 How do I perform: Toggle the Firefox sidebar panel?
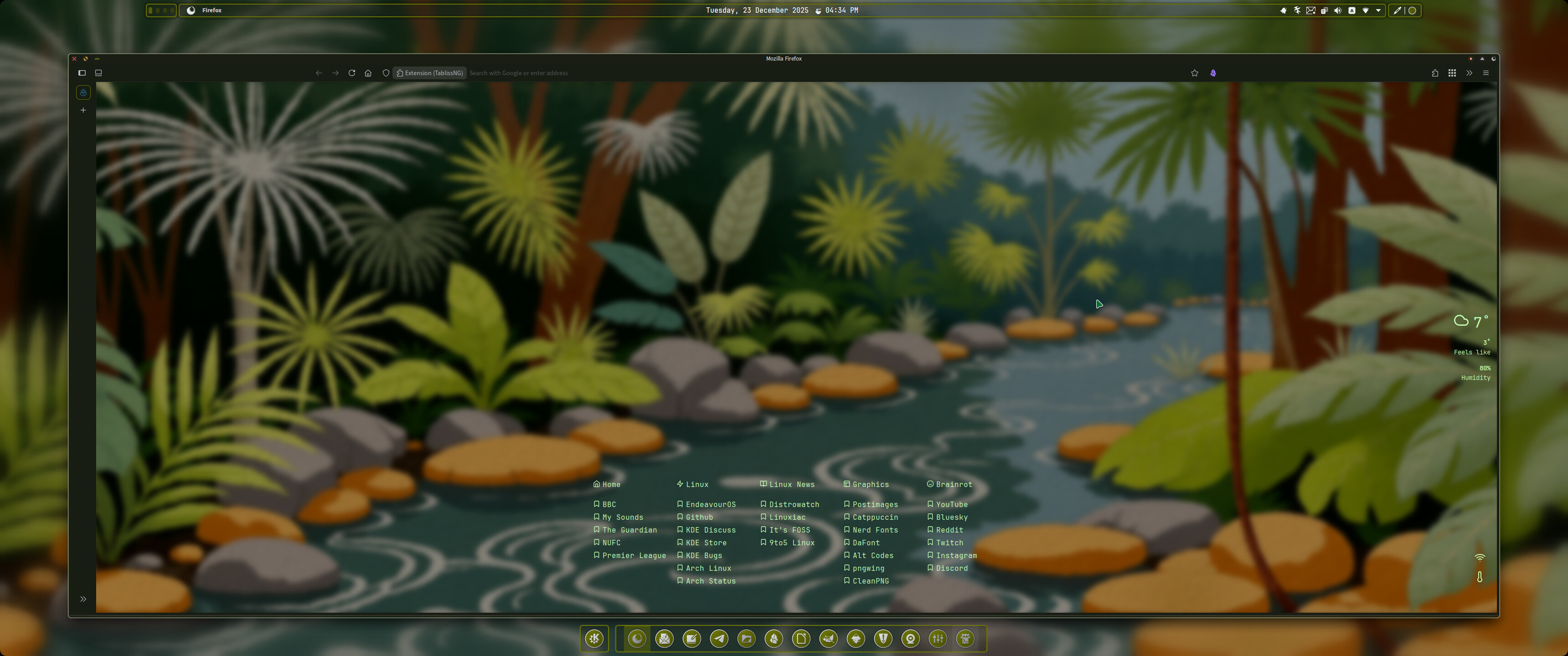82,73
